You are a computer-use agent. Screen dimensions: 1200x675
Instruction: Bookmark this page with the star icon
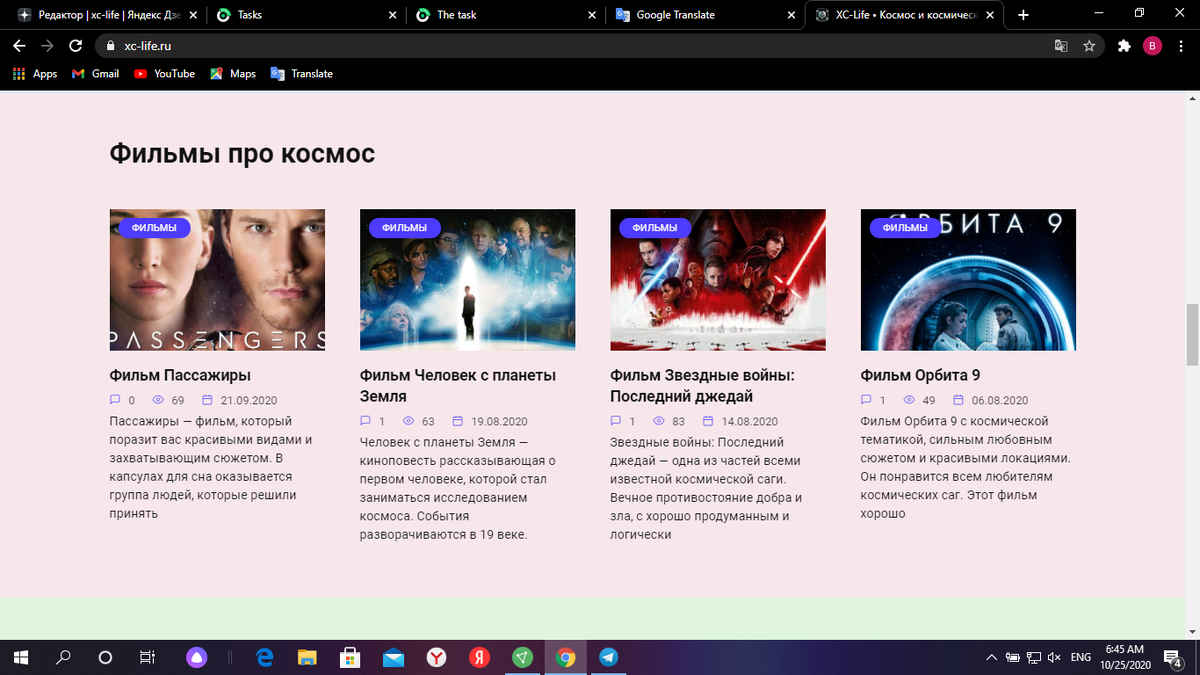[1089, 46]
